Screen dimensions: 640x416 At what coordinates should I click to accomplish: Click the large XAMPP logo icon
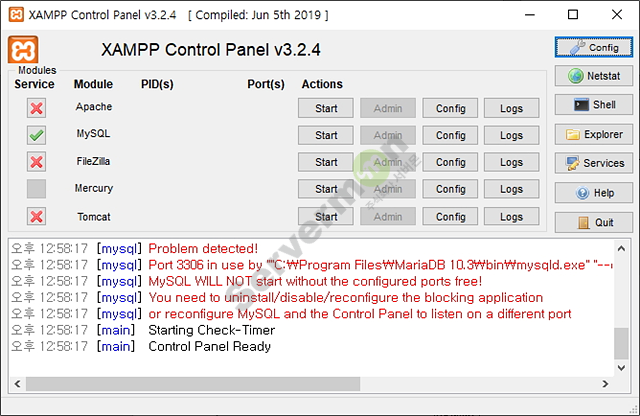(23, 49)
